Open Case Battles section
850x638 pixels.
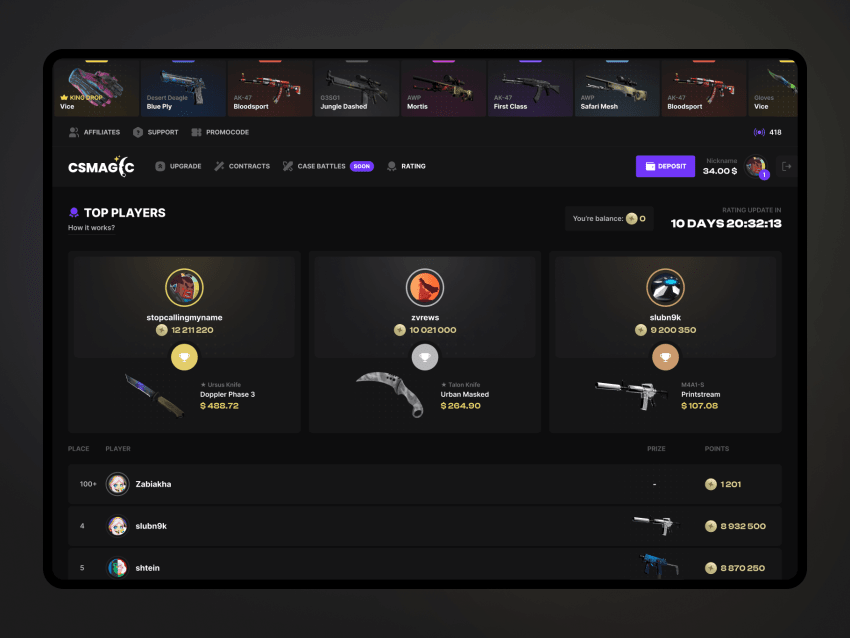(x=328, y=166)
